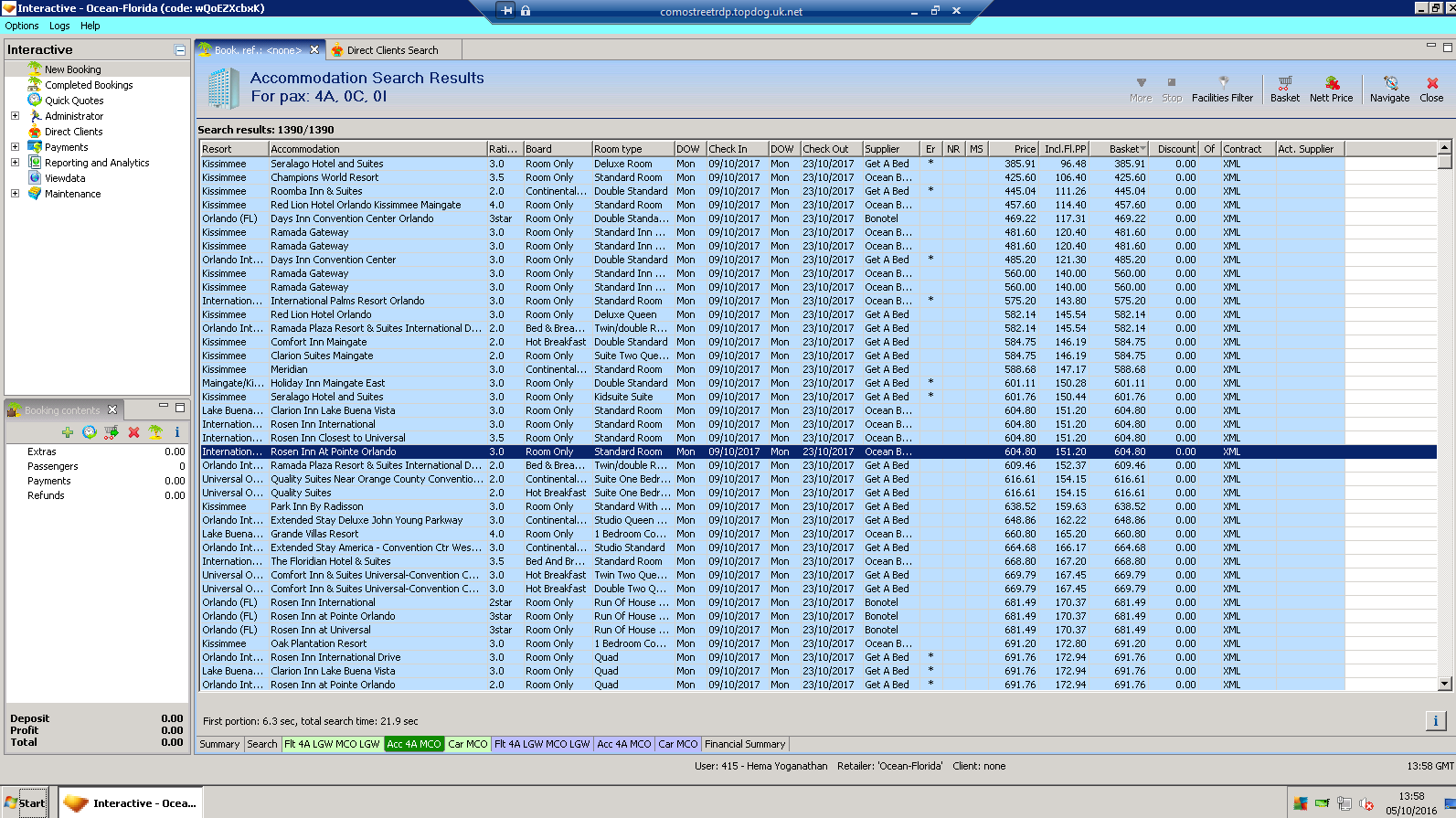Expand the Payments tree node

(x=15, y=146)
